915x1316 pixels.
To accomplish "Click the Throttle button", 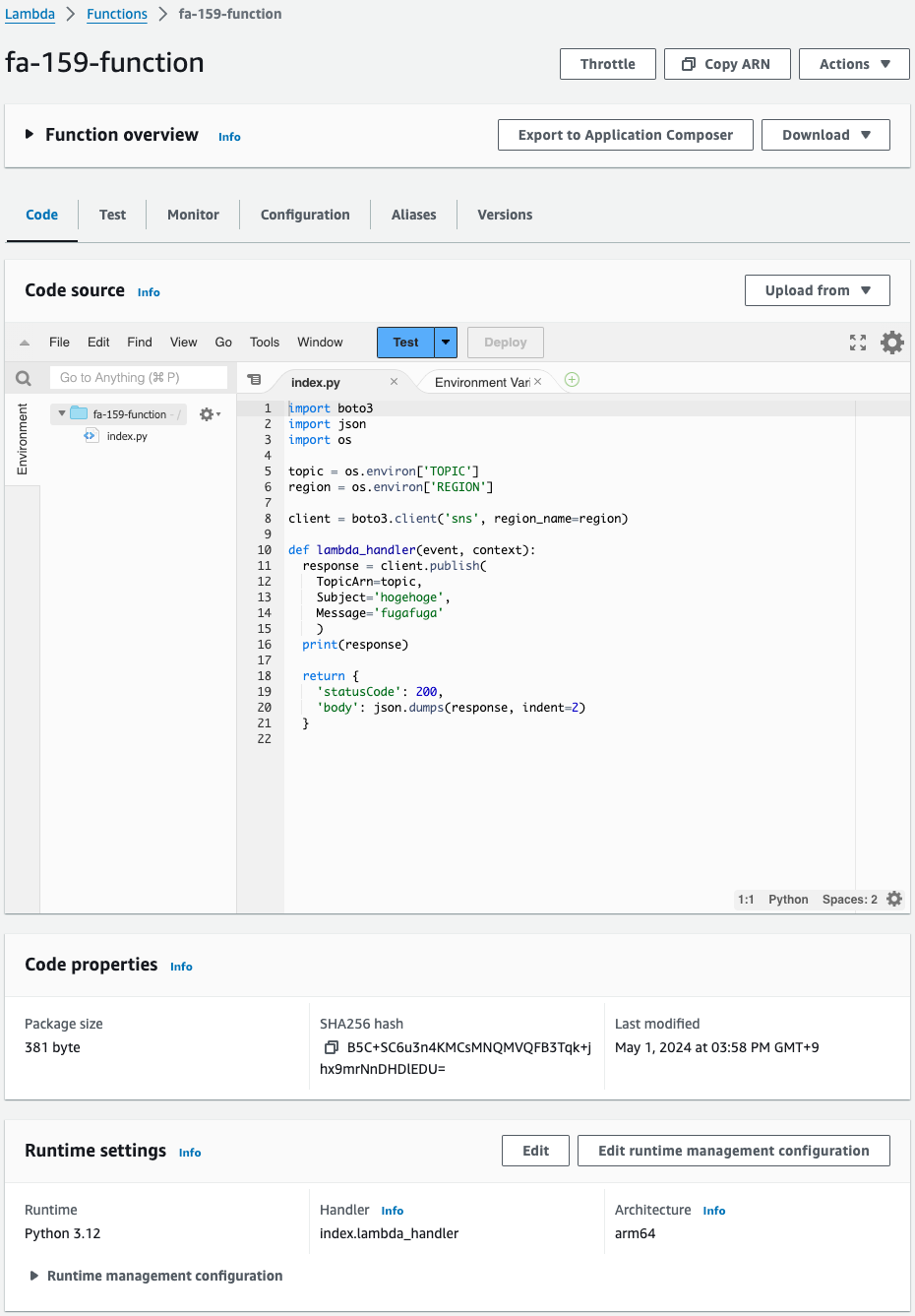I will 607,63.
